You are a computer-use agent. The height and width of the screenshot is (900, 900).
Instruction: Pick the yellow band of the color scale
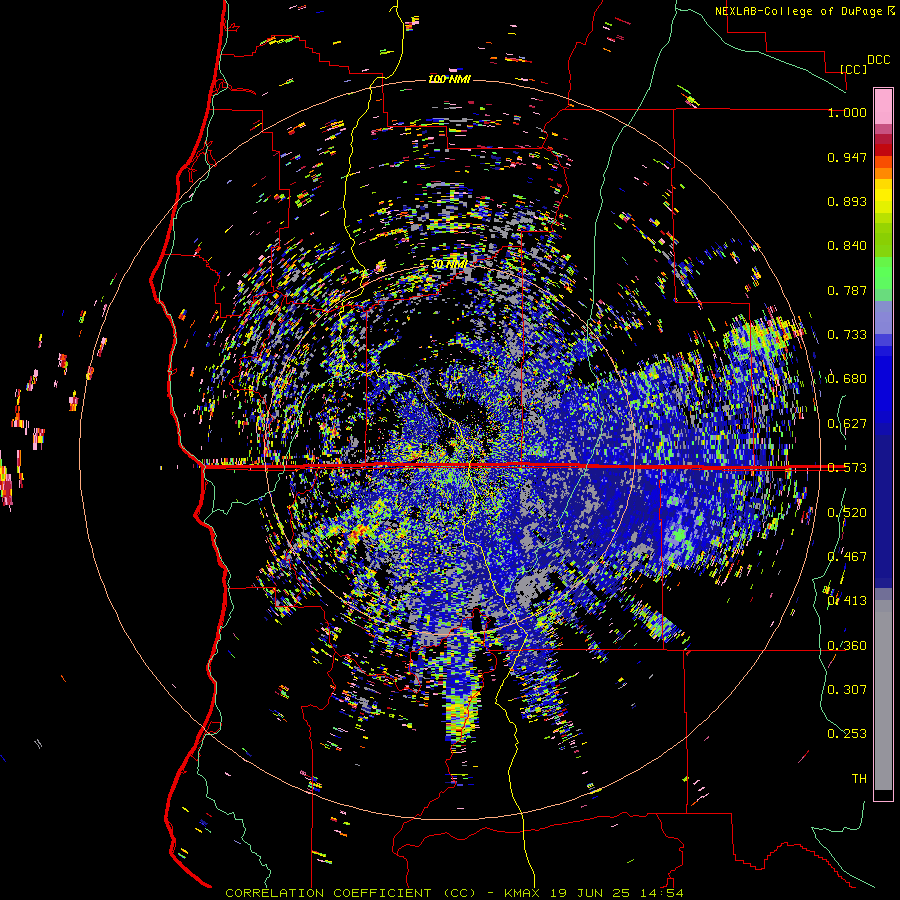[x=883, y=196]
